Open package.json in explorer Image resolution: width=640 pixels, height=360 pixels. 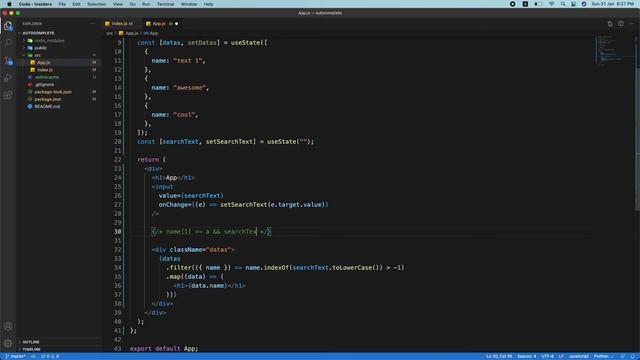coord(48,99)
